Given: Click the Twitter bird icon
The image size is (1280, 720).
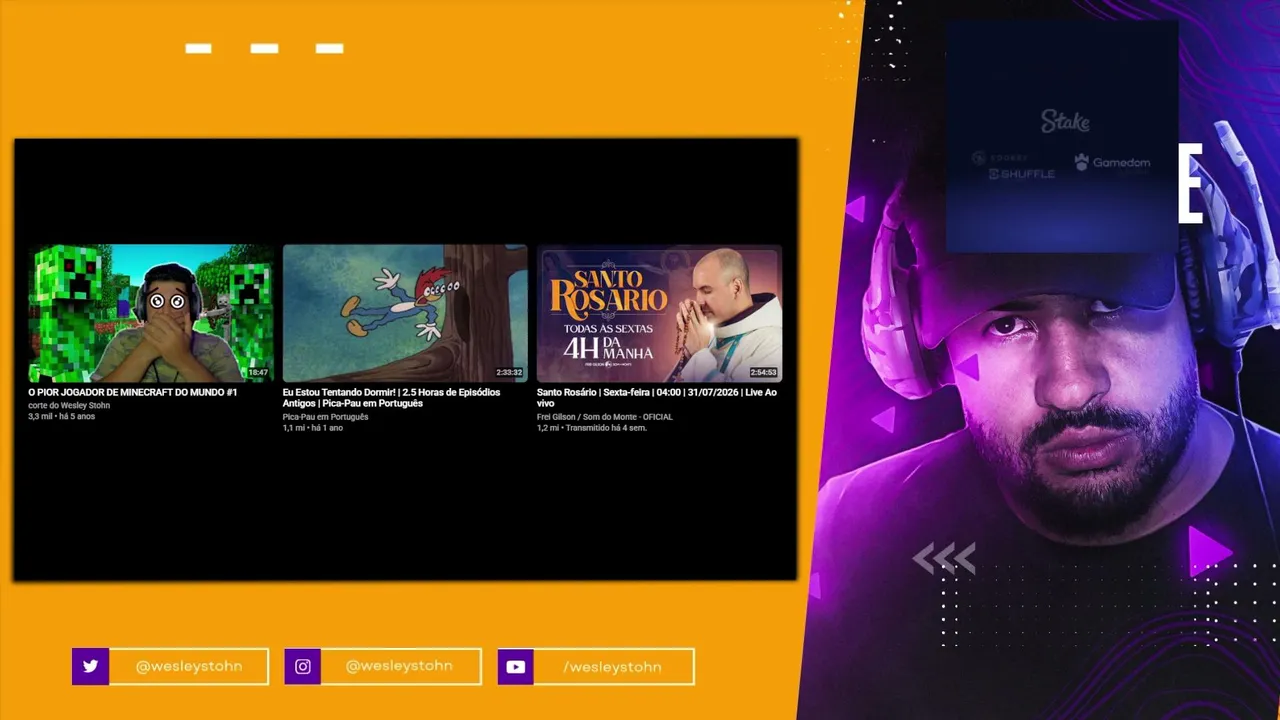Looking at the screenshot, I should pos(90,667).
